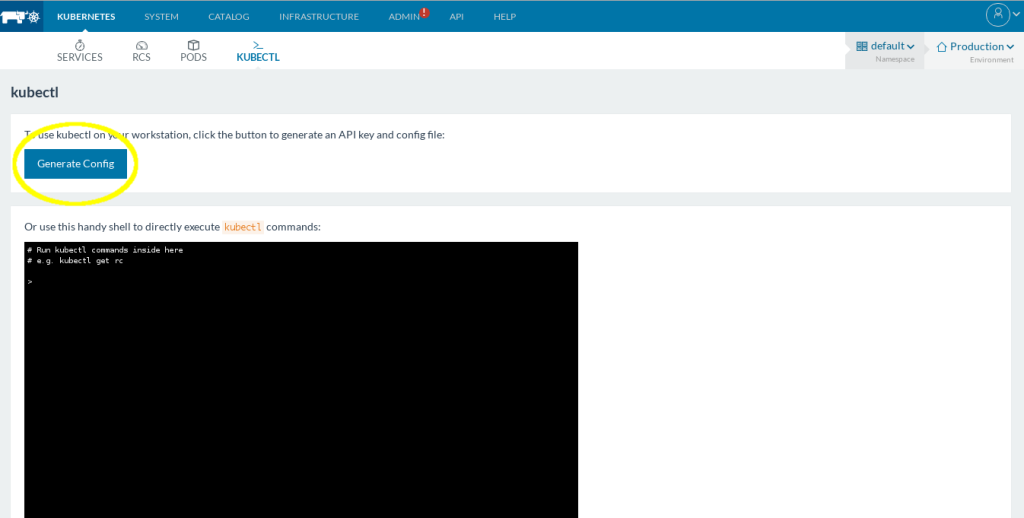
Task: Click the house icon beside Production
Action: 941,46
